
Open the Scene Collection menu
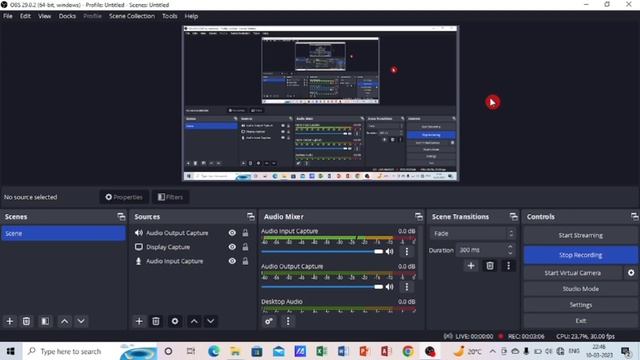point(132,16)
